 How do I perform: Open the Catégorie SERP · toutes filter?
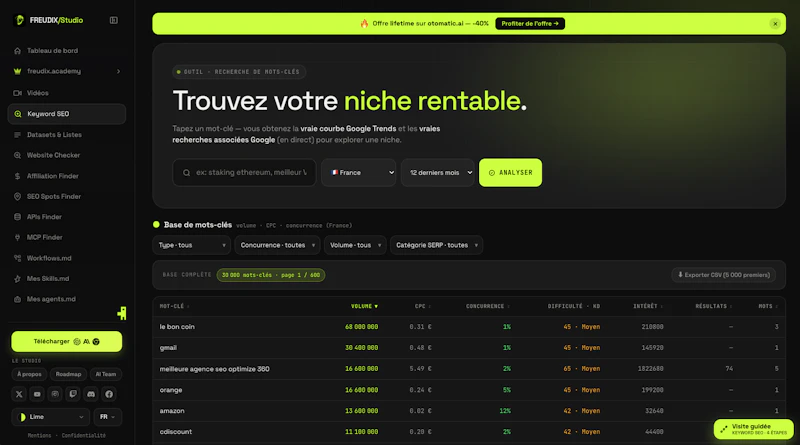click(437, 245)
